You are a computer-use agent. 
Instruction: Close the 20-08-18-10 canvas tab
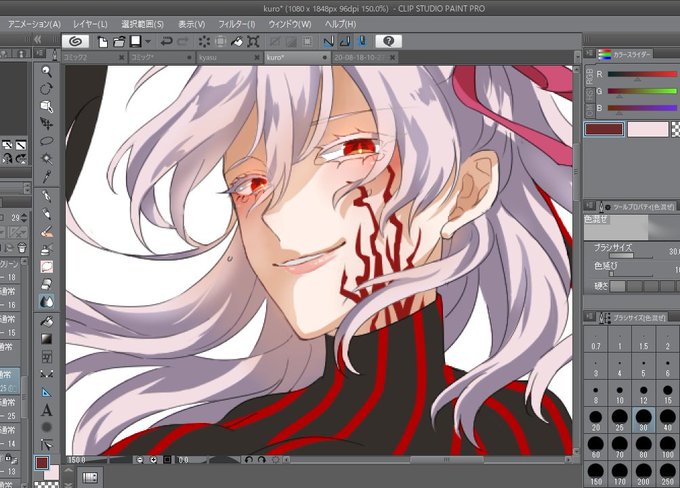click(x=392, y=57)
